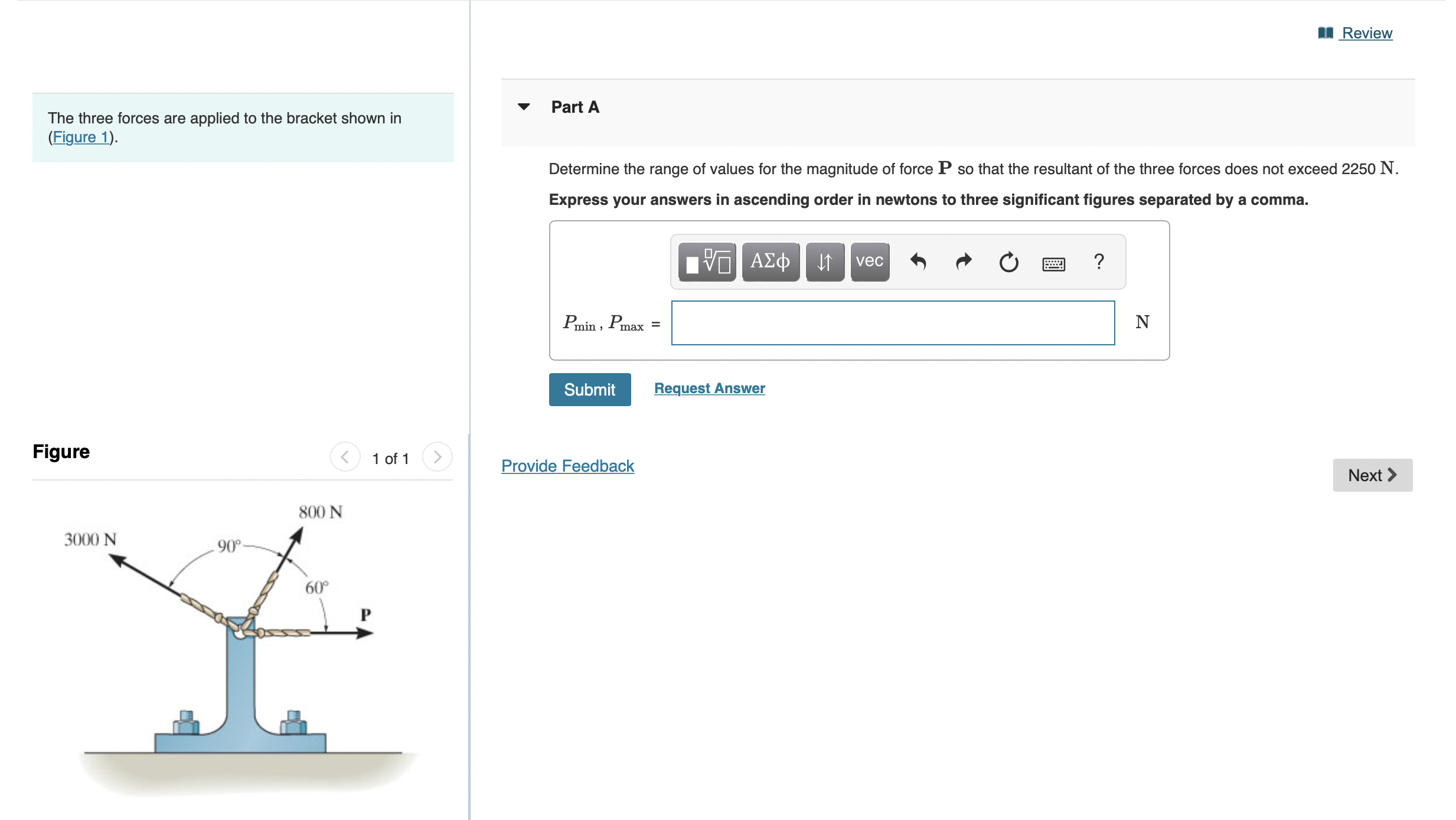Click the swap arrows formatting icon
1456x820 pixels.
coord(824,262)
